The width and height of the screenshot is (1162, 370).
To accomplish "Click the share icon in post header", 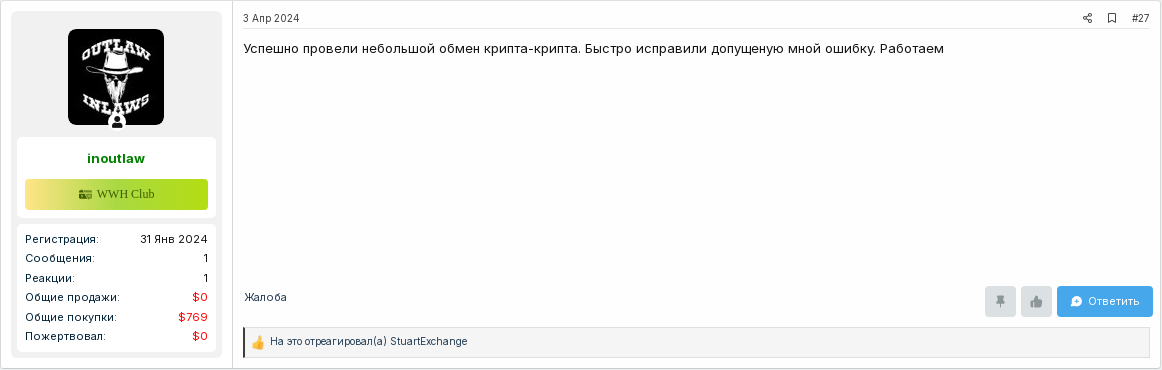I will [1087, 18].
